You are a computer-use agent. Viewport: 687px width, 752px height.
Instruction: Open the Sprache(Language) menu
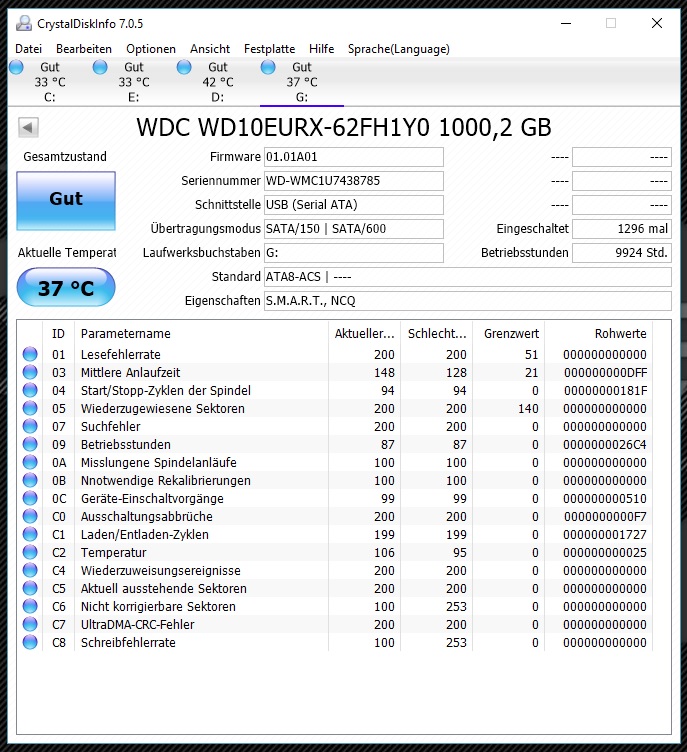[x=399, y=49]
